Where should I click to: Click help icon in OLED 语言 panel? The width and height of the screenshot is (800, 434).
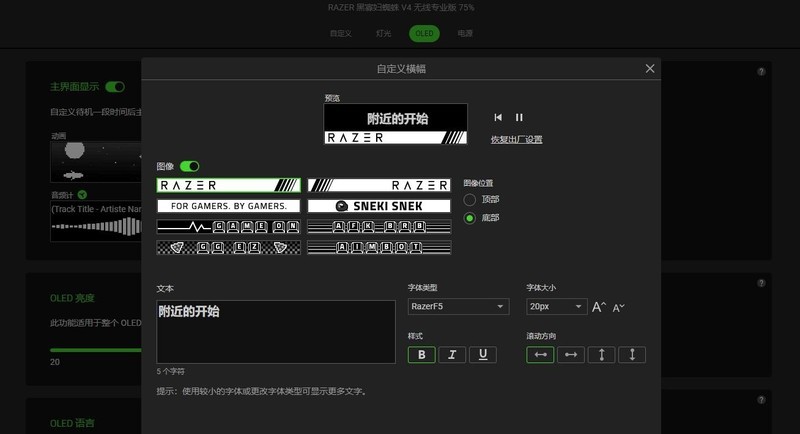[761, 400]
